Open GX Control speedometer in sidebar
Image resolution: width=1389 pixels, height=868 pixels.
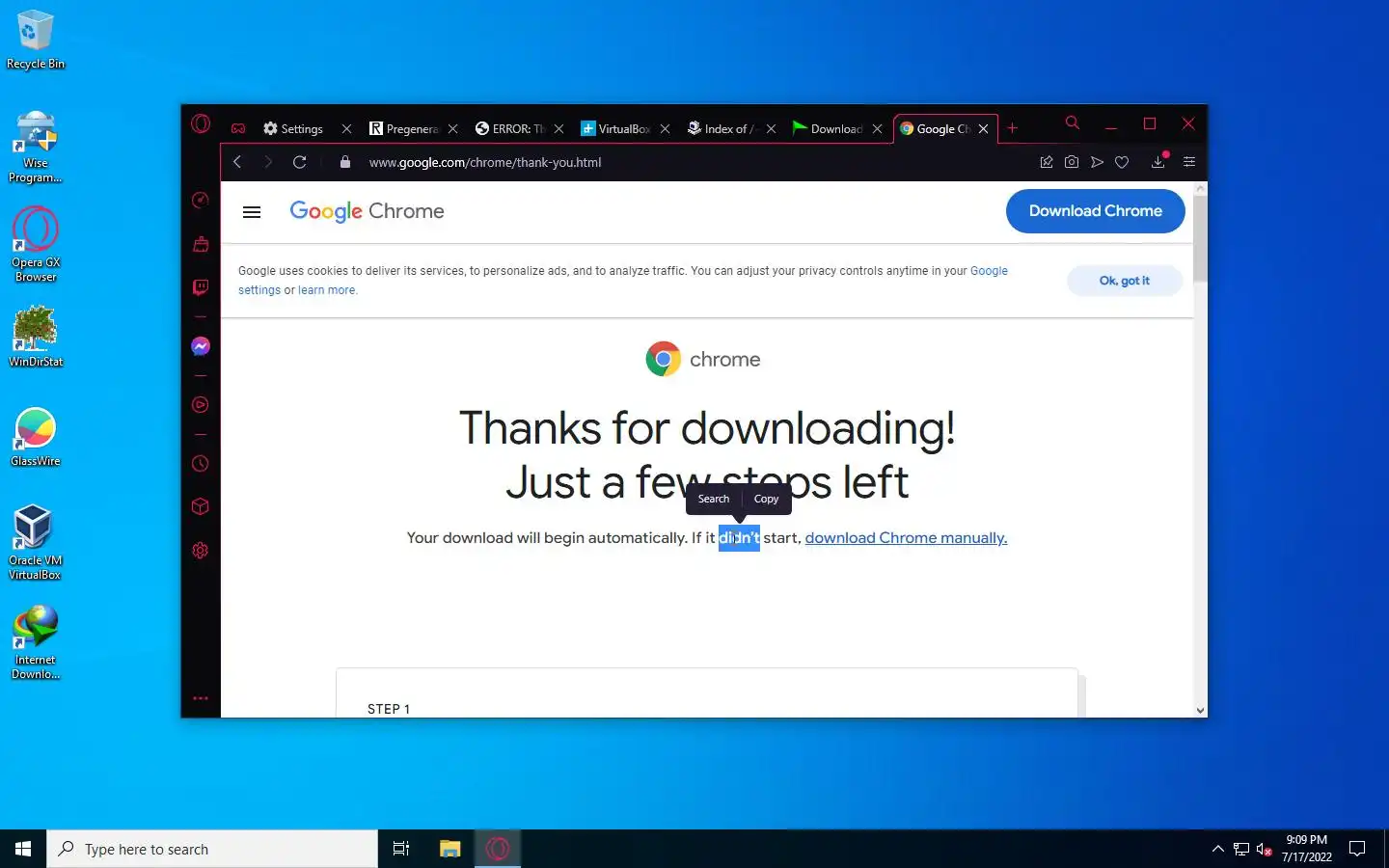click(201, 200)
